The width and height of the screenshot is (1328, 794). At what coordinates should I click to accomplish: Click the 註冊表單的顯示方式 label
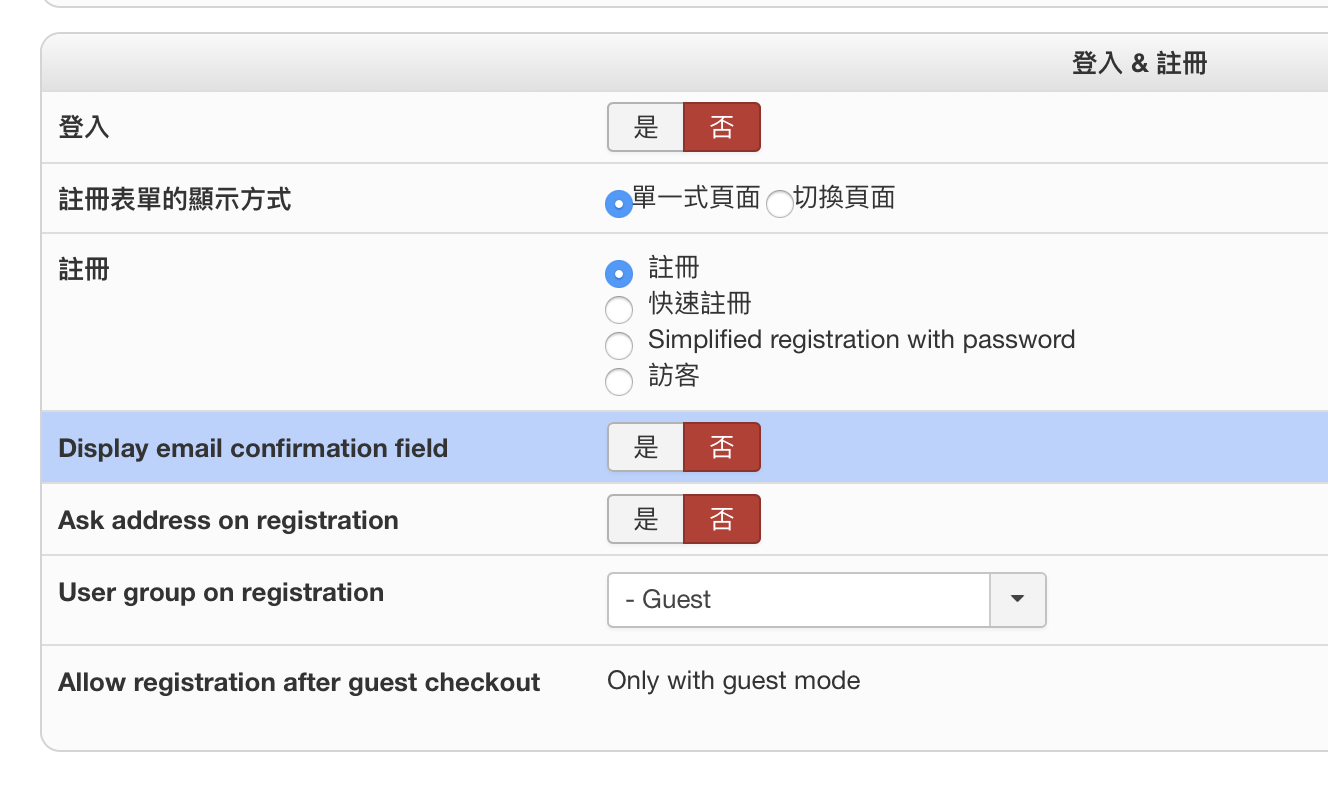point(175,199)
